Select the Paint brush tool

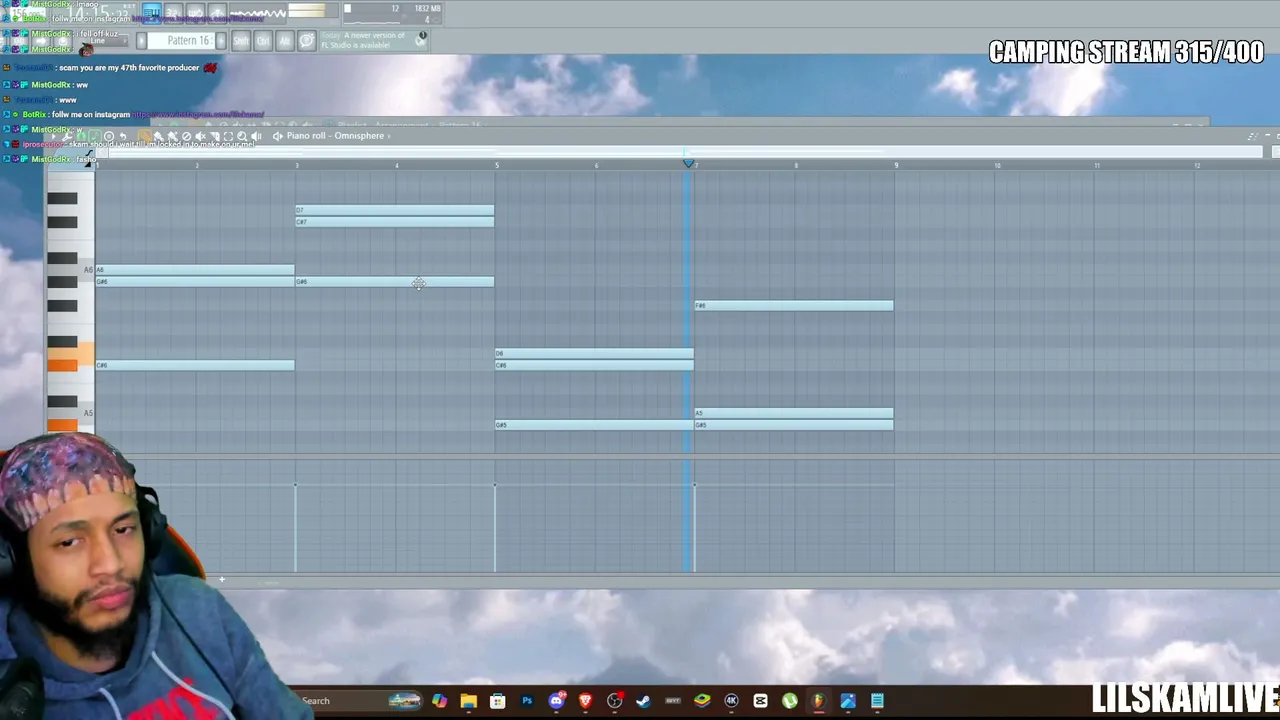pyautogui.click(x=159, y=136)
